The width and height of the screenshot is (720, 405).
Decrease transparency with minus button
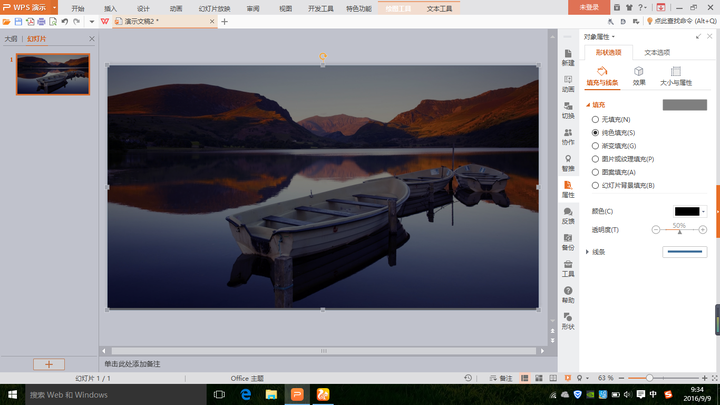click(x=656, y=230)
